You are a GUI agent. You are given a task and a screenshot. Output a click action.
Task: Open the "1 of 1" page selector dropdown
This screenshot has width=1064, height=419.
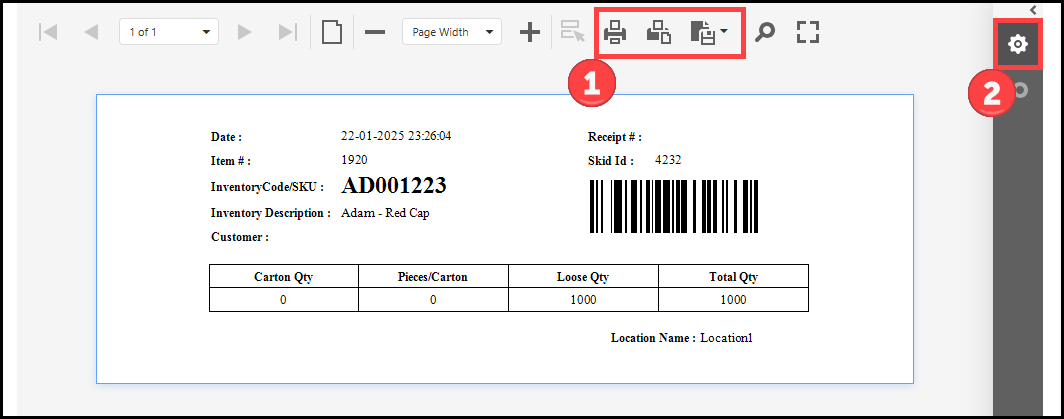pos(168,32)
